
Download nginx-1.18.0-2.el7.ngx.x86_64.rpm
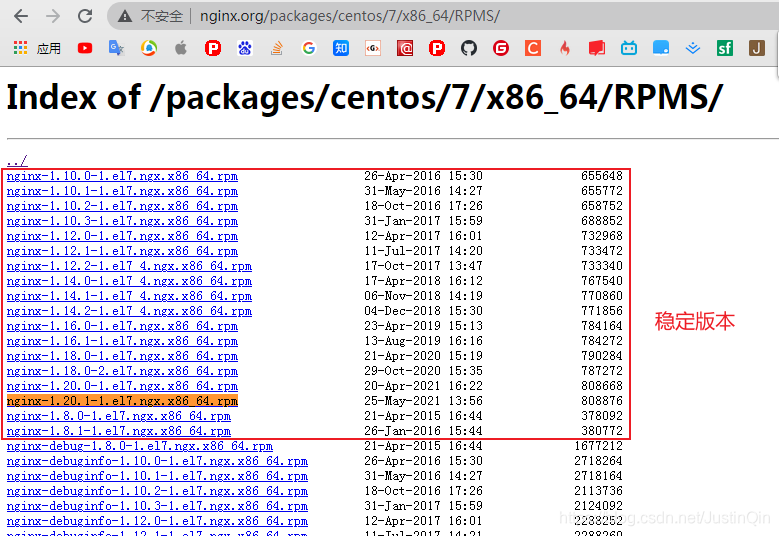point(122,371)
